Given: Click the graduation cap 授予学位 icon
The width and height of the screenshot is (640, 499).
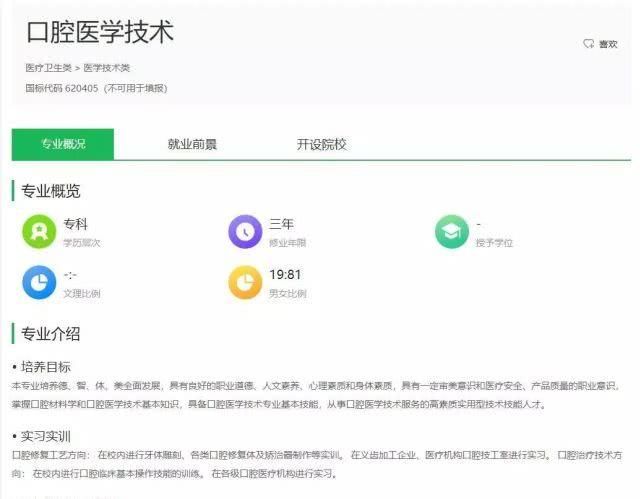Looking at the screenshot, I should 452,232.
